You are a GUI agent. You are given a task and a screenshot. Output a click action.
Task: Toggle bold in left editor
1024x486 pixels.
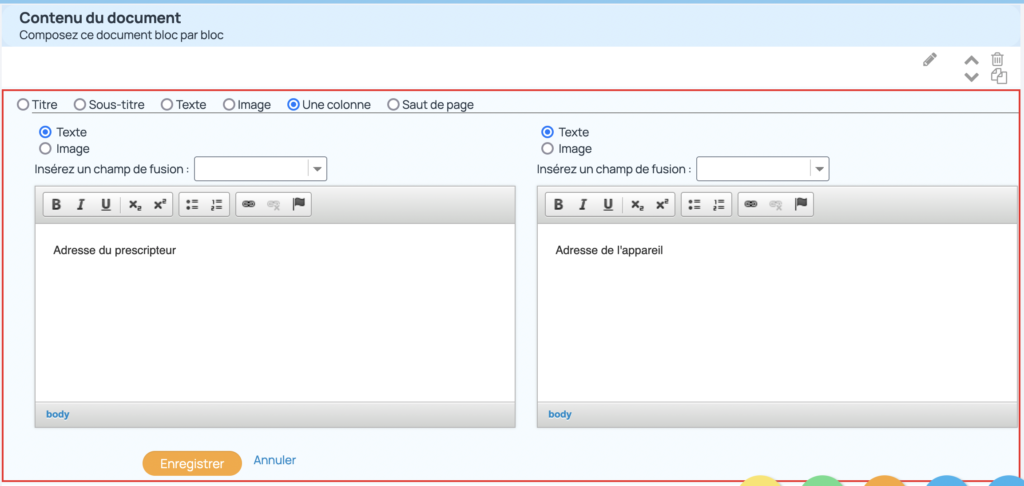pos(56,204)
